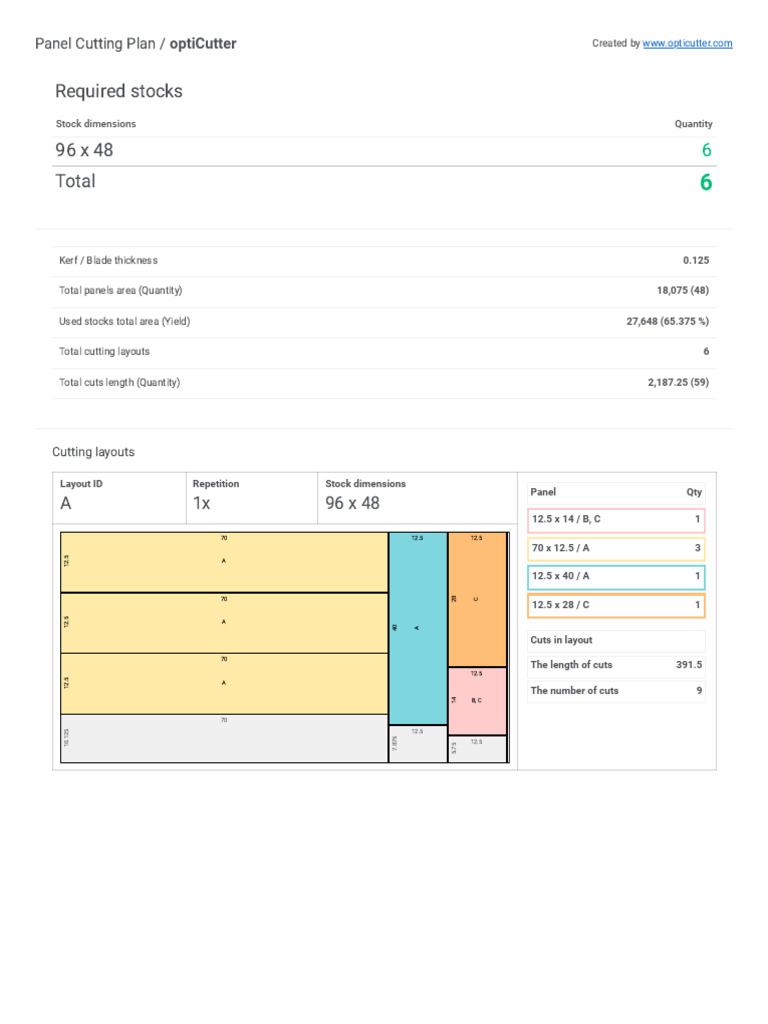Viewport: 768px width, 1024px height.
Task: Click the 'Cuts in layout' heading
Action: tap(562, 640)
